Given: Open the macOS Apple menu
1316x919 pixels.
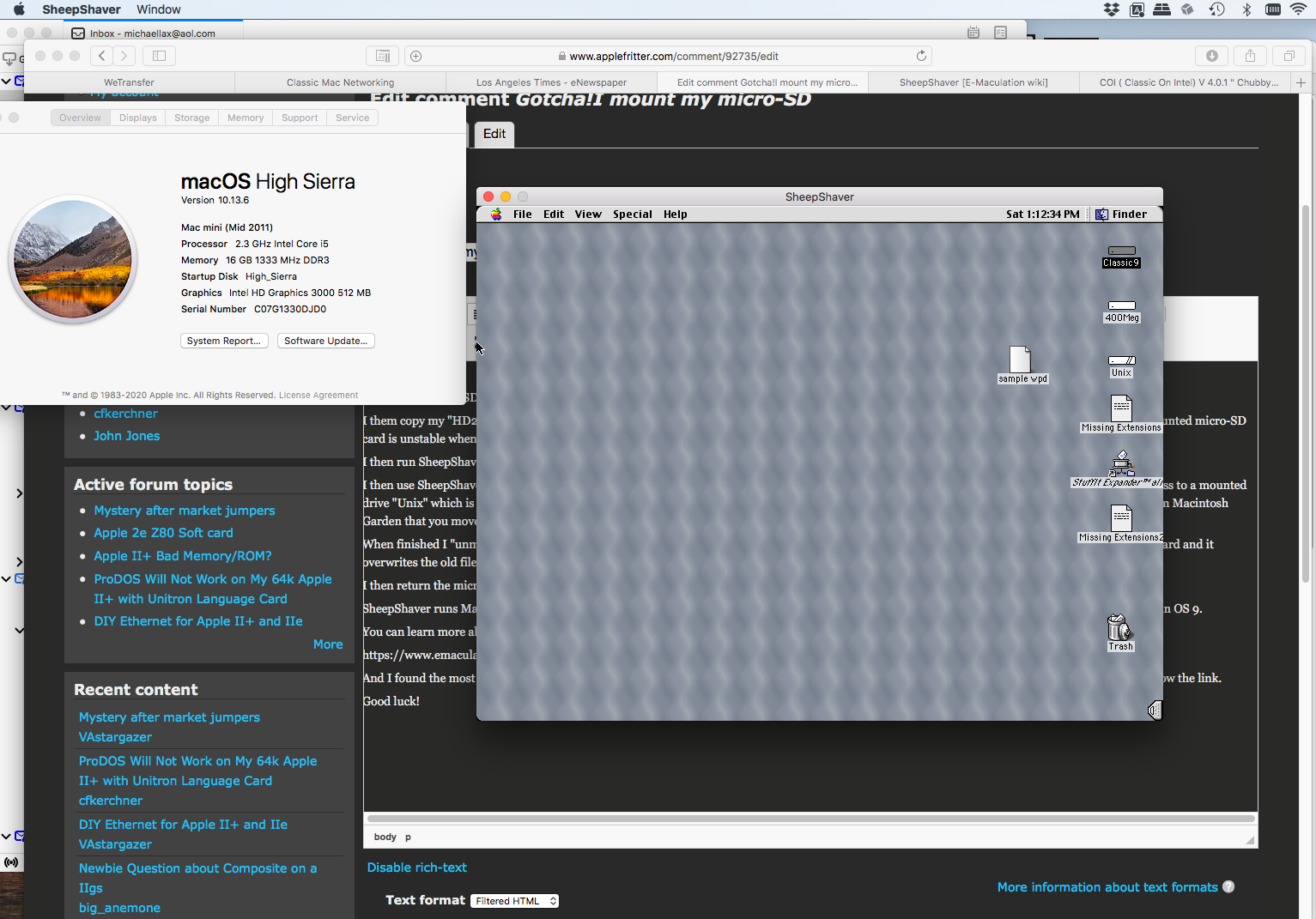Looking at the screenshot, I should pyautogui.click(x=19, y=9).
